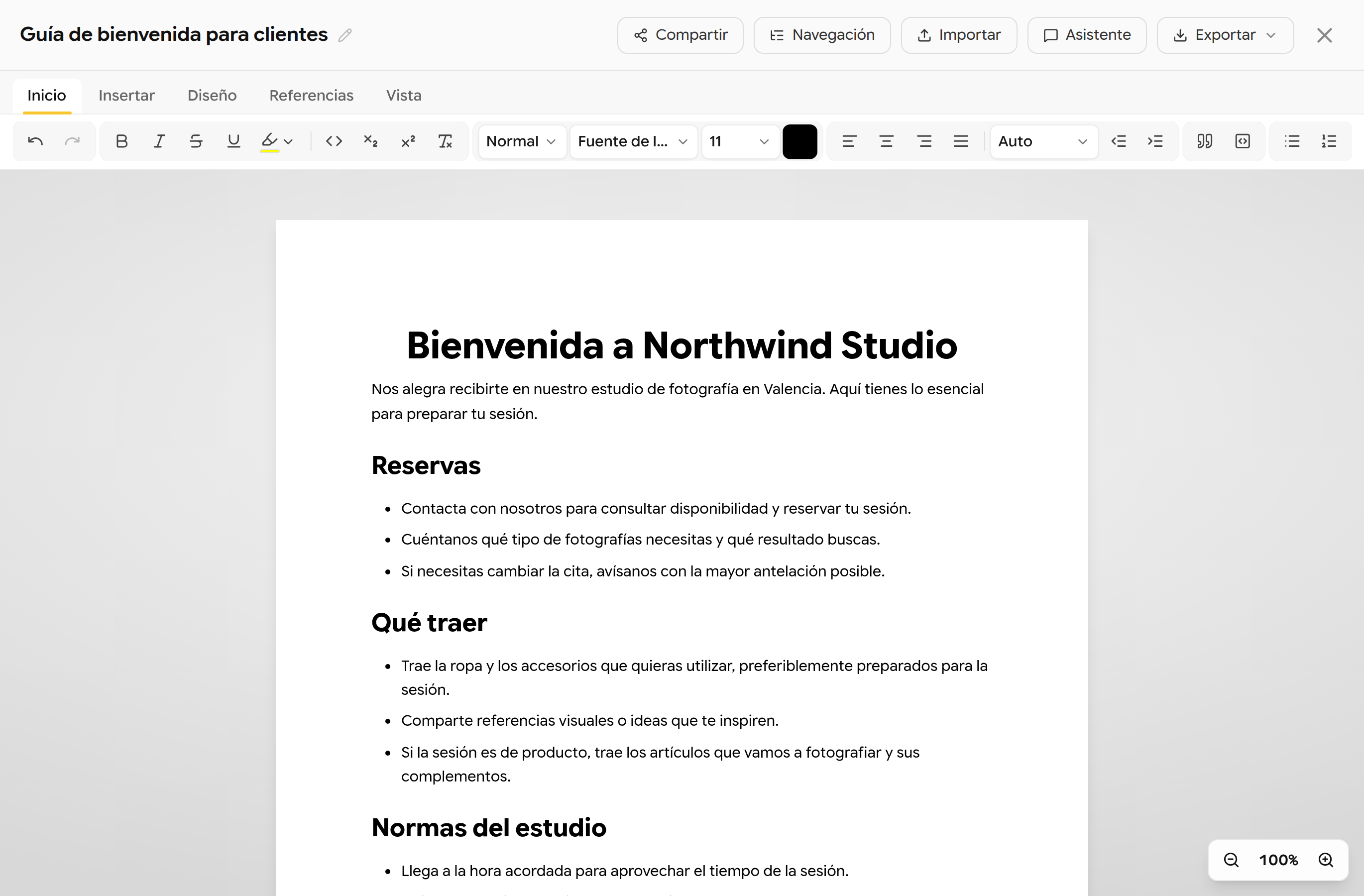
Task: Expand the Exportar dropdown
Action: (x=1225, y=35)
